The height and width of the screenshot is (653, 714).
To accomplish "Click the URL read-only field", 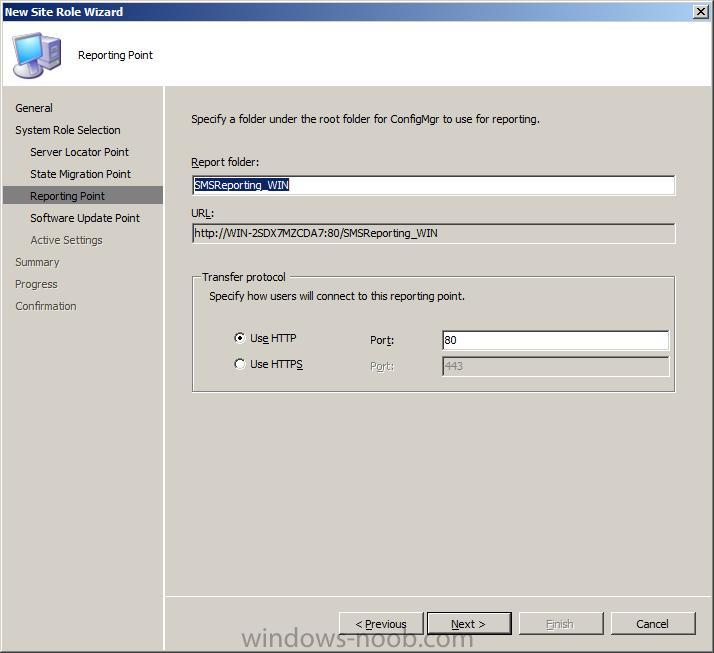I will (x=434, y=233).
